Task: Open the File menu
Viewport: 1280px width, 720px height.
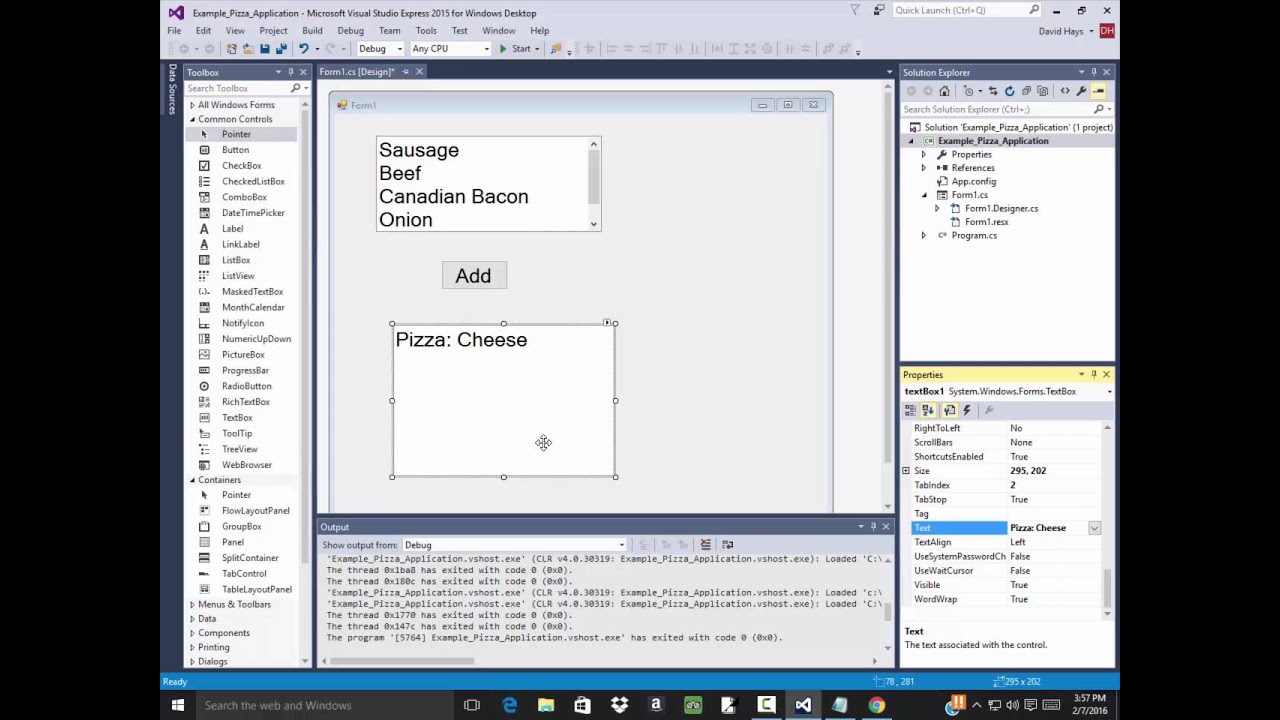Action: pyautogui.click(x=174, y=31)
